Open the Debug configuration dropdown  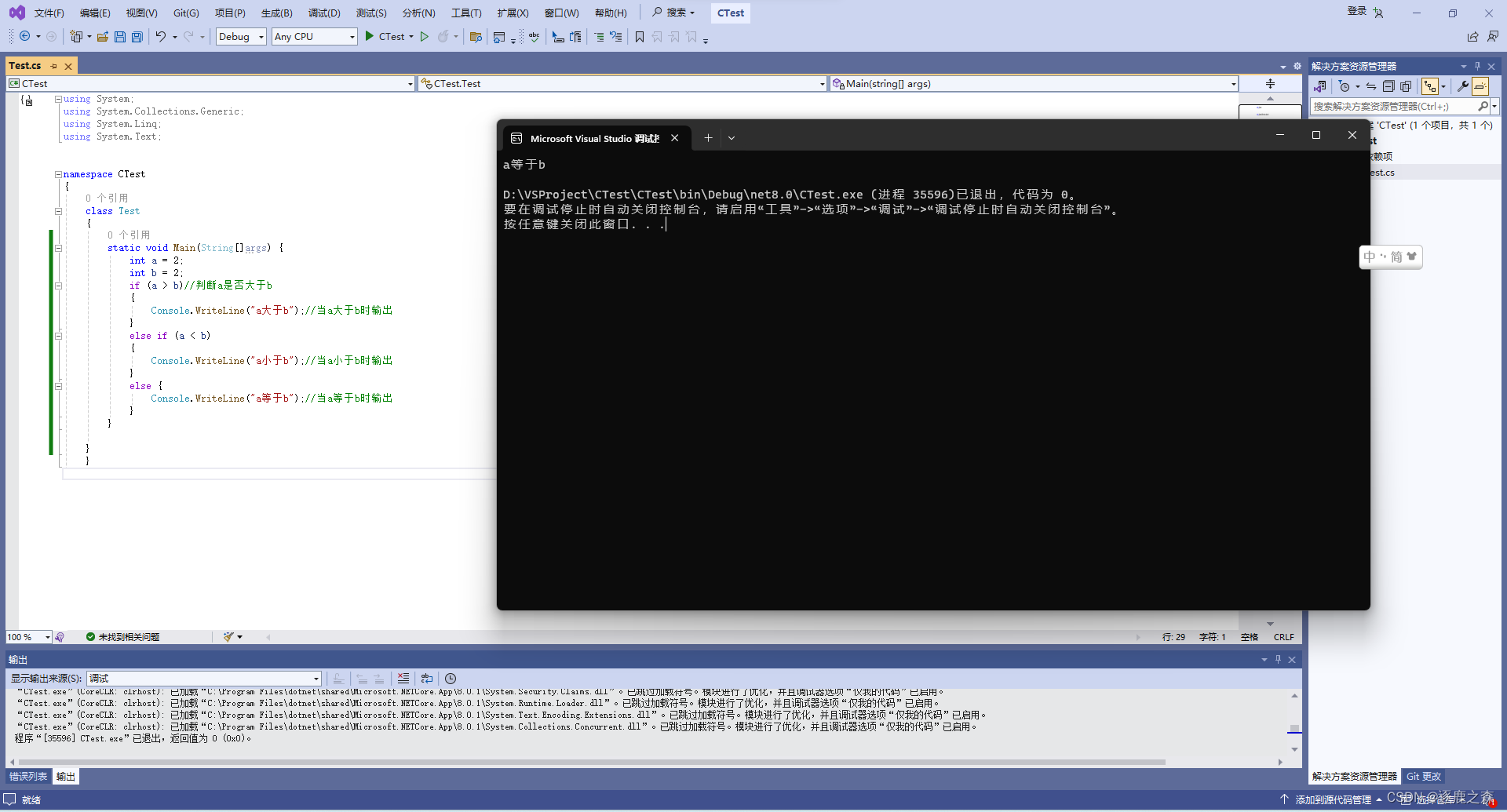[x=241, y=37]
